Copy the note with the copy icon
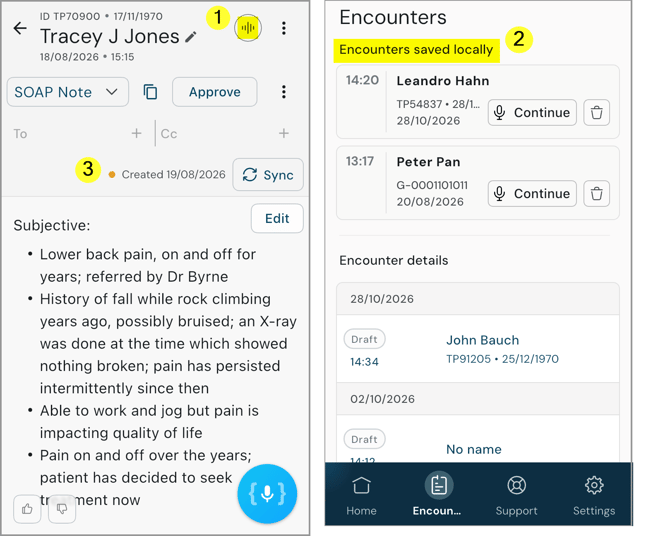This screenshot has width=670, height=536. pyautogui.click(x=150, y=92)
